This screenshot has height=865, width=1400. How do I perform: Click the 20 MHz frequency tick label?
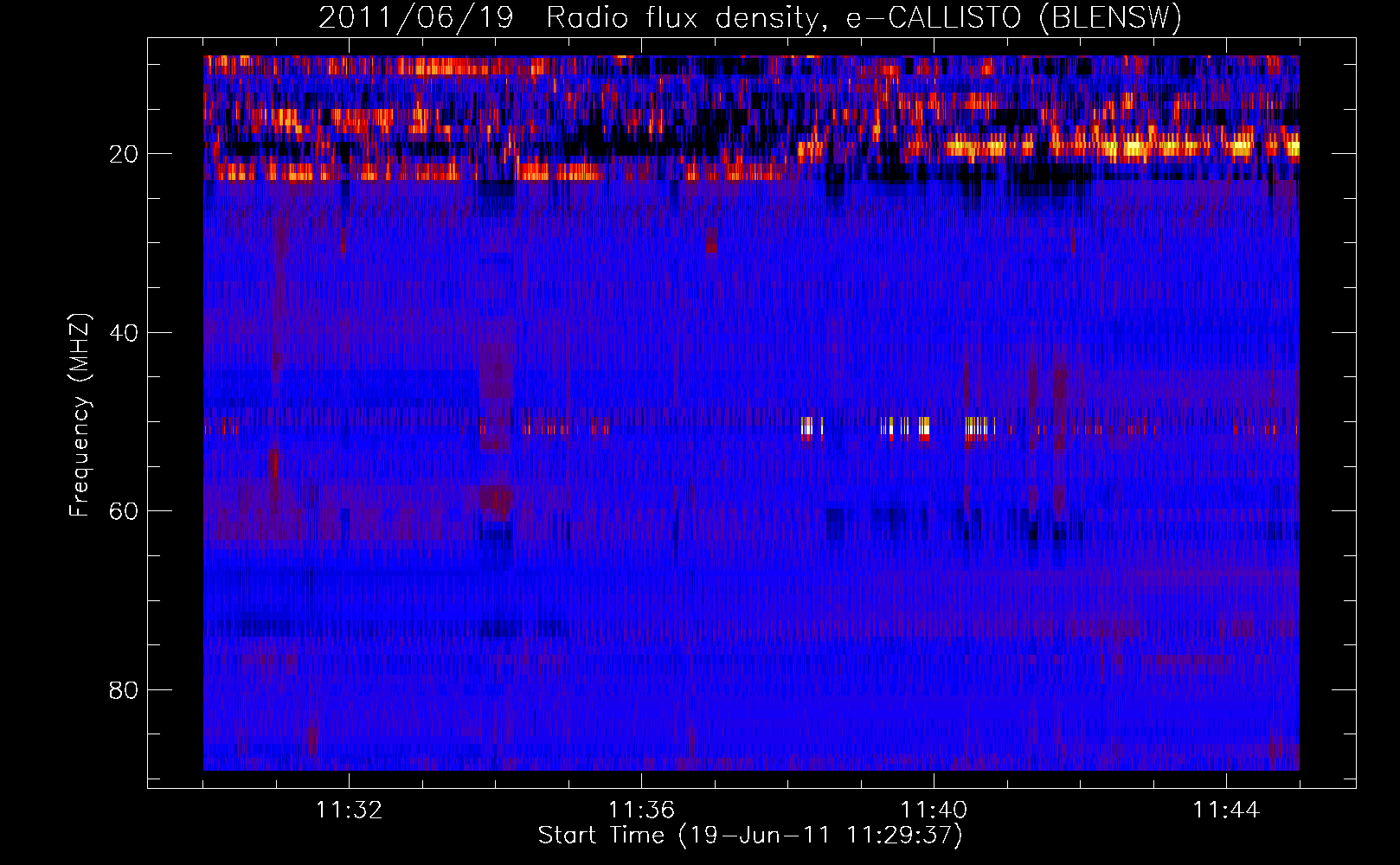click(125, 154)
